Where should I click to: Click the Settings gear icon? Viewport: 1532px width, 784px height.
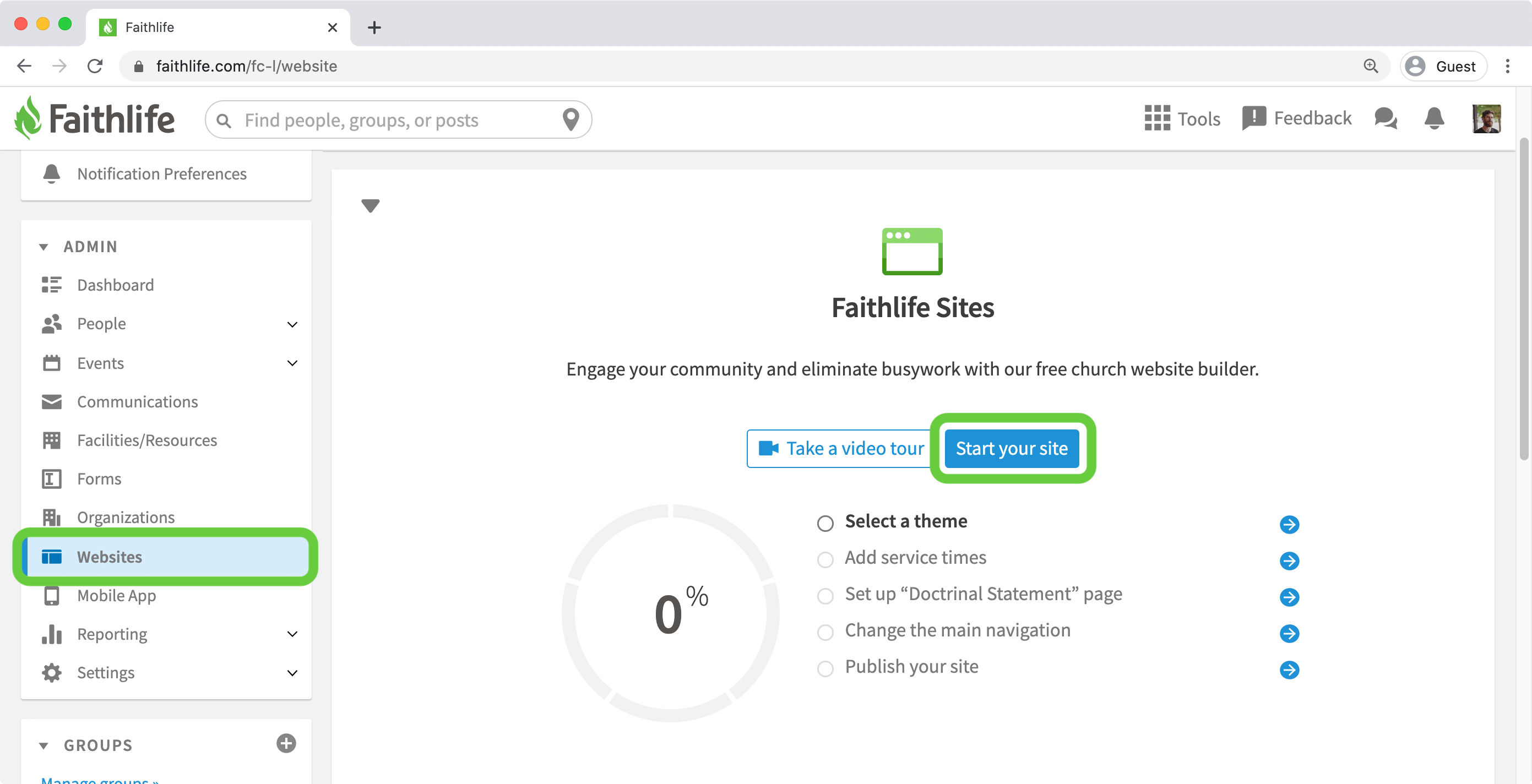pyautogui.click(x=52, y=672)
